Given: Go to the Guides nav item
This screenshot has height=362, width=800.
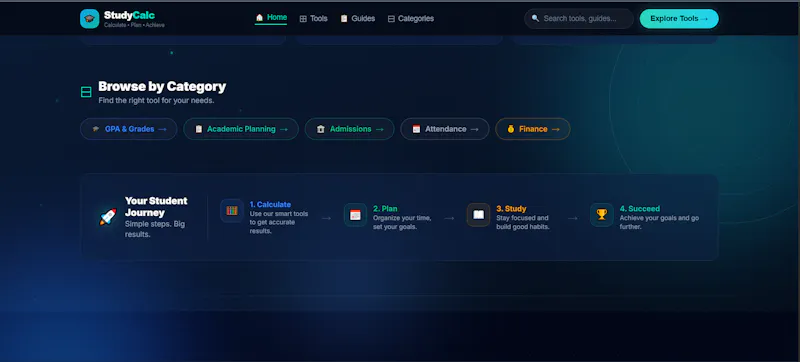Looking at the screenshot, I should coord(358,18).
